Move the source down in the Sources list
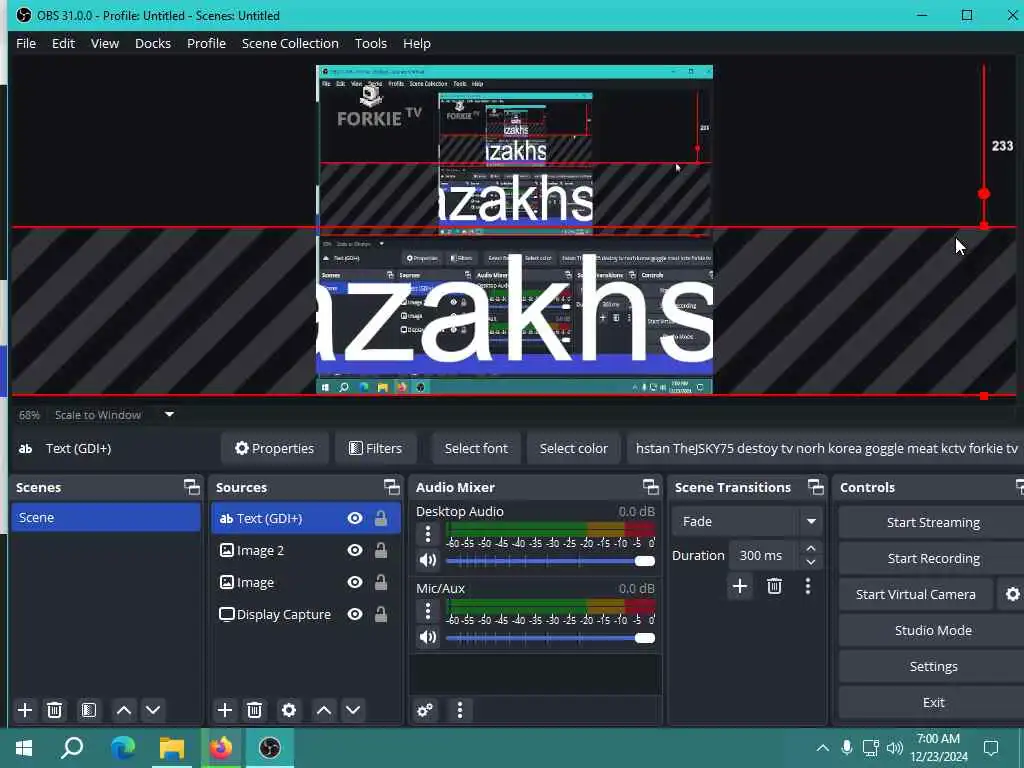 click(x=353, y=710)
